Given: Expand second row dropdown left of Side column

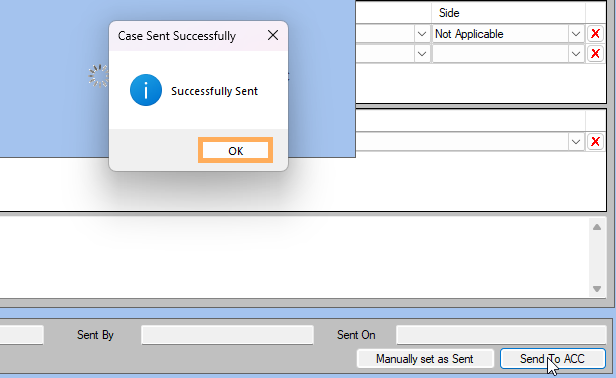Looking at the screenshot, I should [422, 53].
